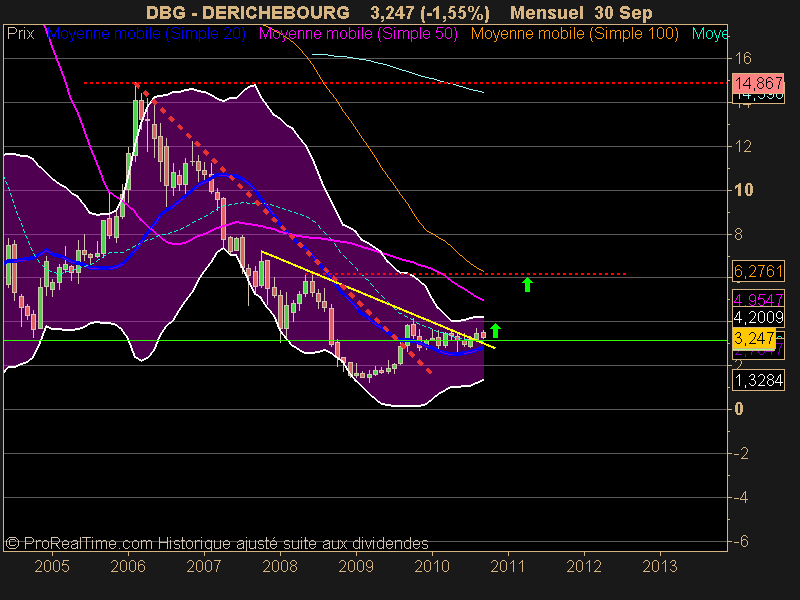Click the ProRealTime.com copyright notice
800x600 pixels.
coord(217,543)
